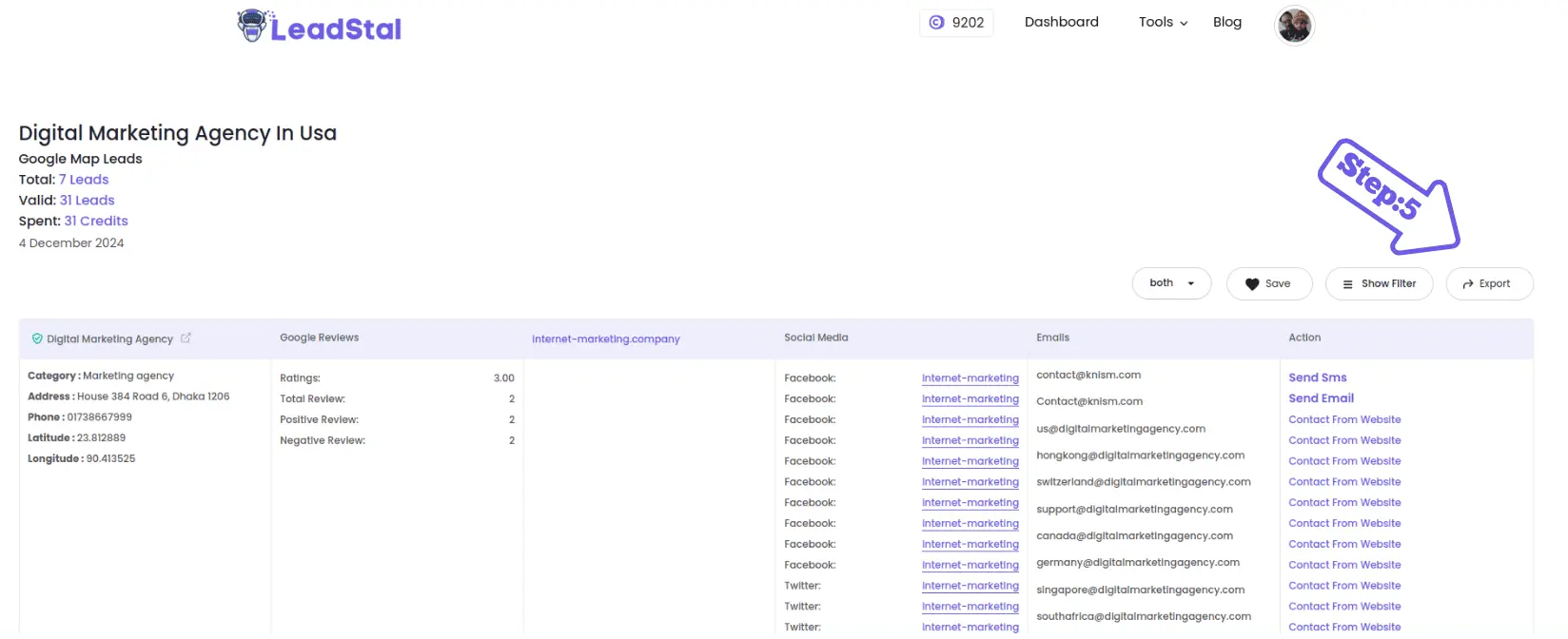Open the first Twitter internet-marketing link
Image resolution: width=1568 pixels, height=639 pixels.
[x=970, y=586]
